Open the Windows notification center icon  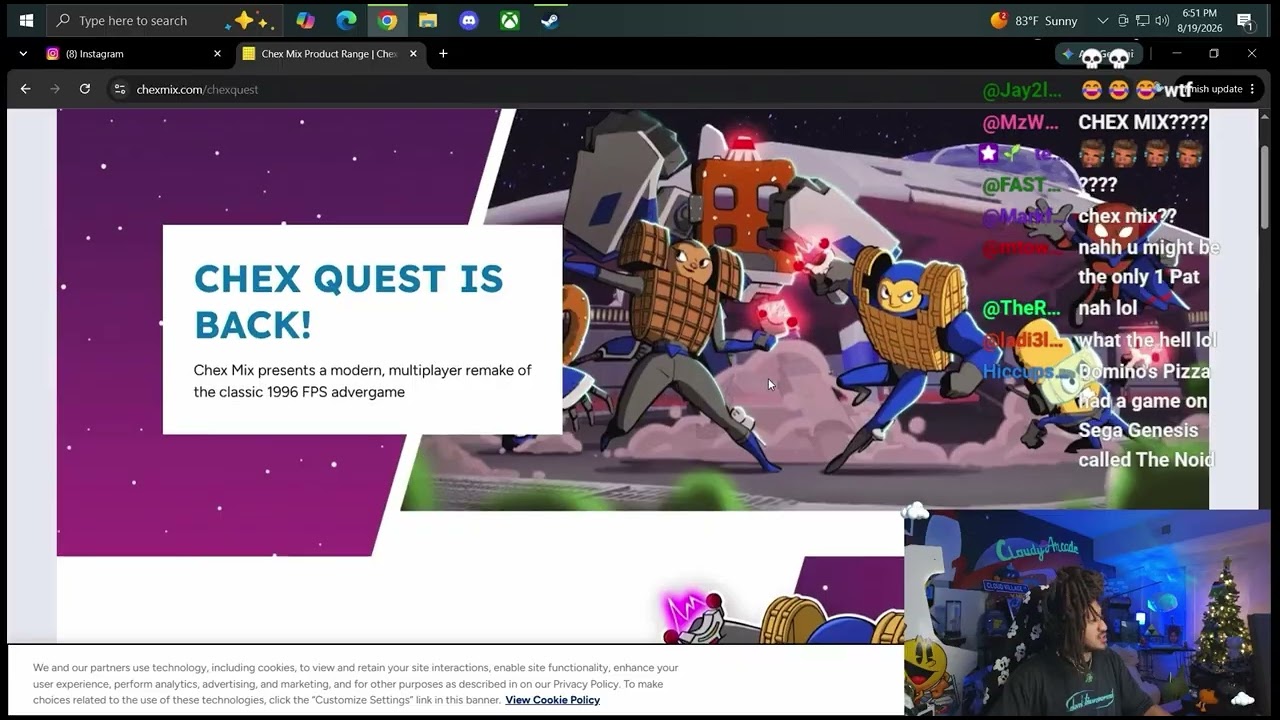[x=1246, y=20]
